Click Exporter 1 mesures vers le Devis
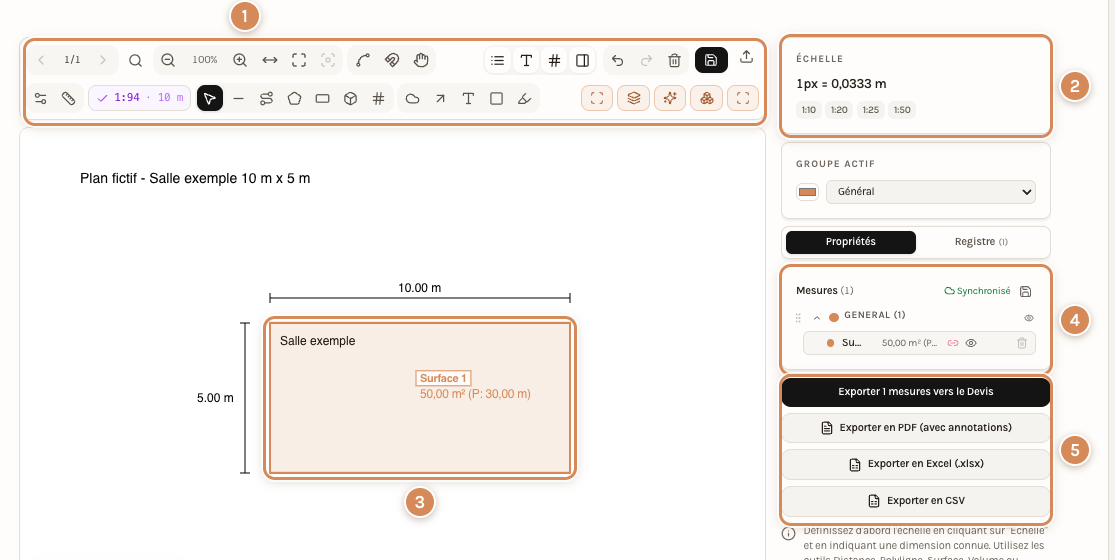 pos(916,392)
